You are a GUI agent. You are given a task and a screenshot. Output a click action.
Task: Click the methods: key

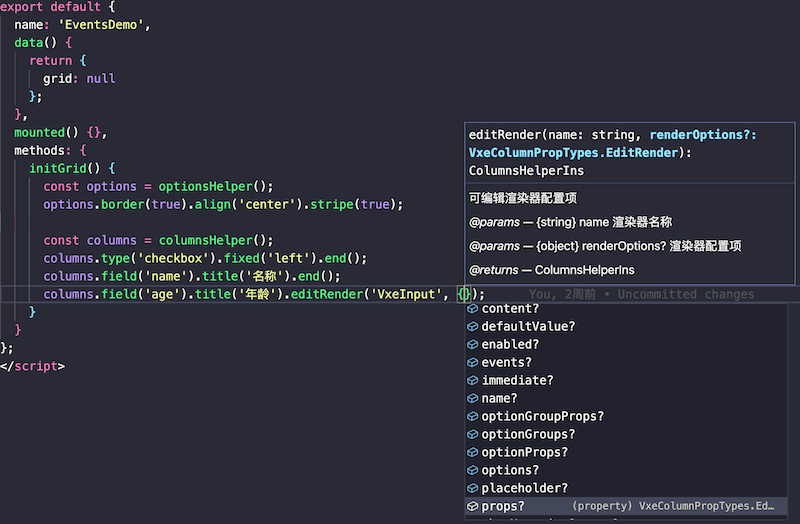[x=42, y=151]
